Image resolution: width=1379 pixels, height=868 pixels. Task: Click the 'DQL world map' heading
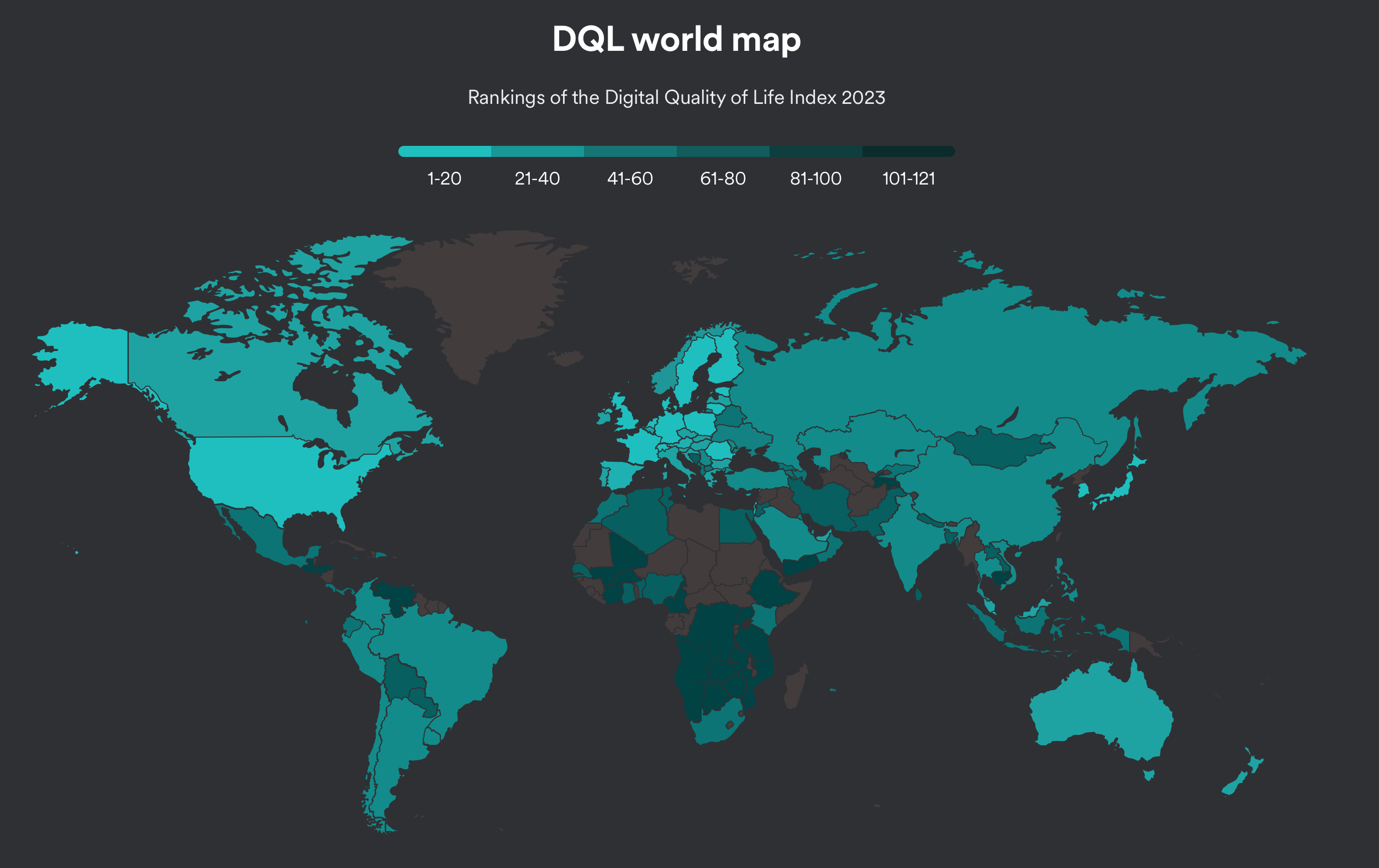point(676,40)
